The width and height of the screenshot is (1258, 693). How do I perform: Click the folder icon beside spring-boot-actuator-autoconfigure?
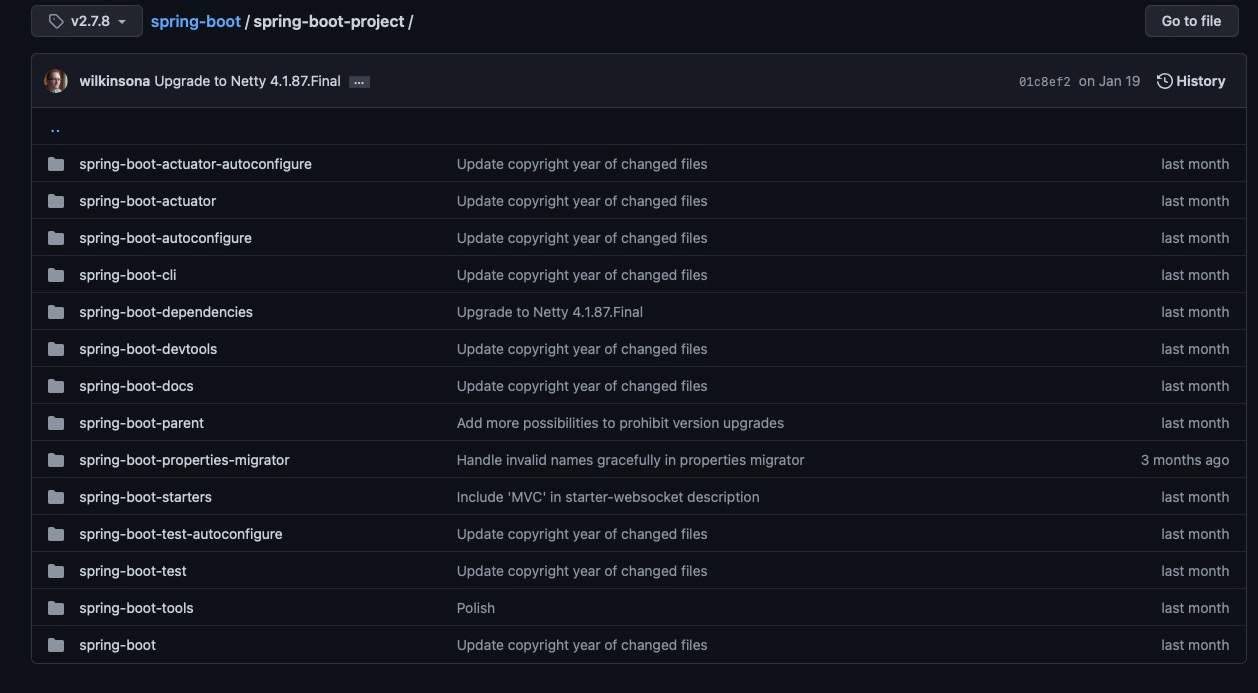(56, 164)
